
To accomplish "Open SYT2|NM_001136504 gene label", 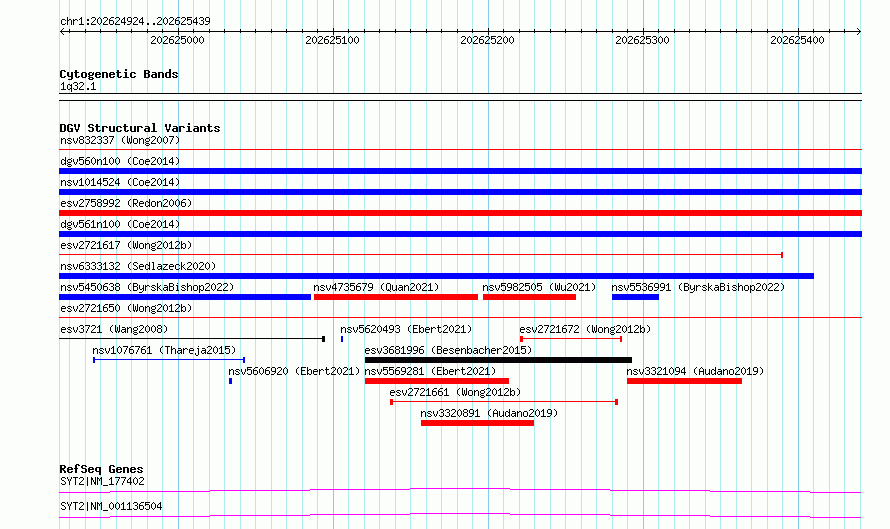I will pos(111,506).
